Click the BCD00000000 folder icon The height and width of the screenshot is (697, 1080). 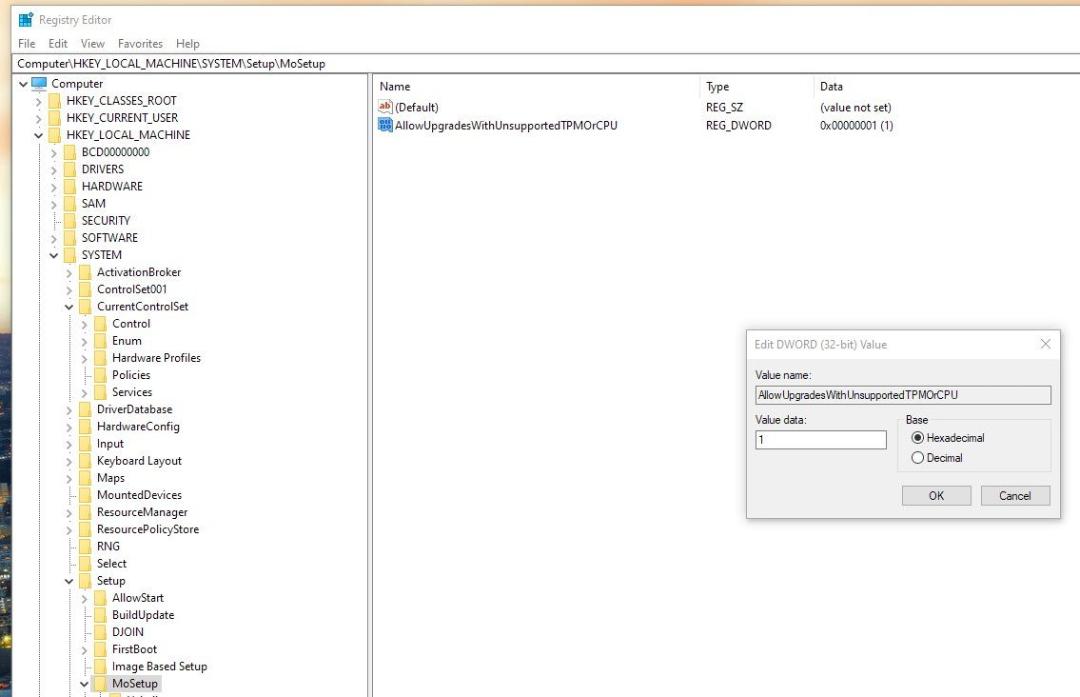click(x=70, y=152)
